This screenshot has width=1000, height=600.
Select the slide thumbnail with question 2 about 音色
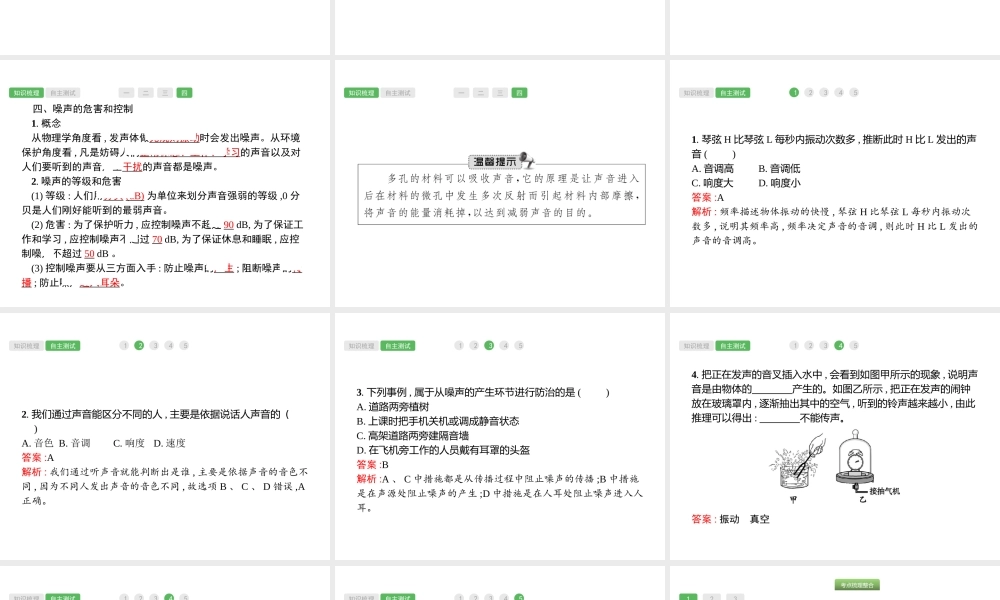pos(165,436)
